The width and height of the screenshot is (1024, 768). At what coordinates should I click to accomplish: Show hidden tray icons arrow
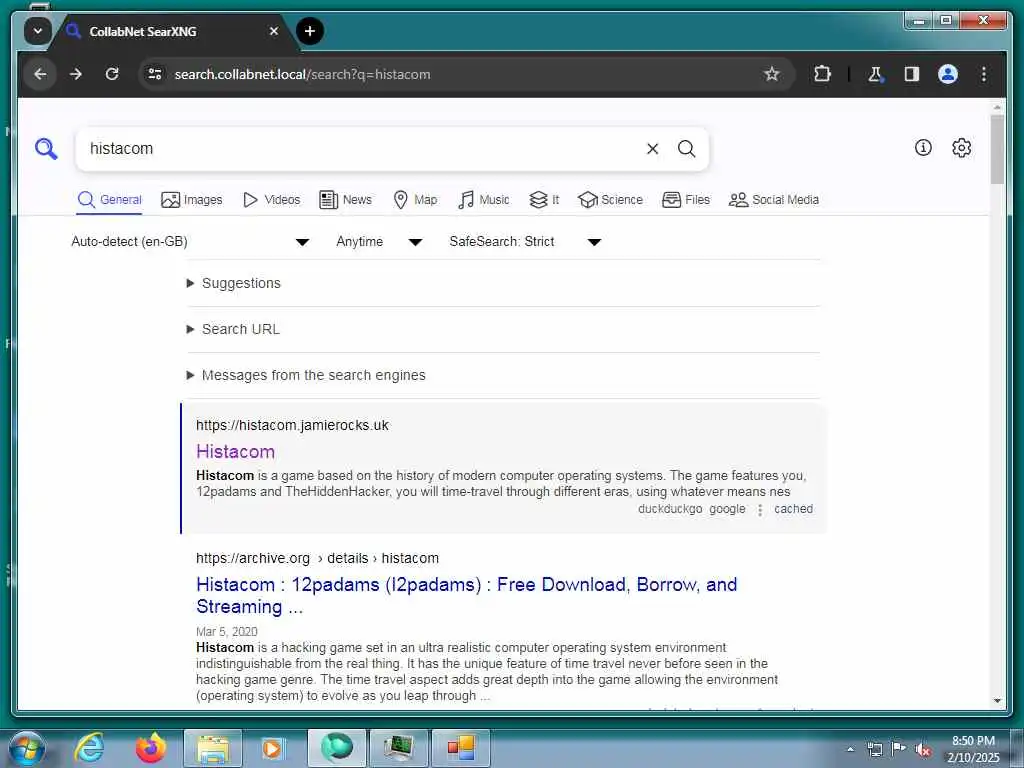click(x=850, y=749)
